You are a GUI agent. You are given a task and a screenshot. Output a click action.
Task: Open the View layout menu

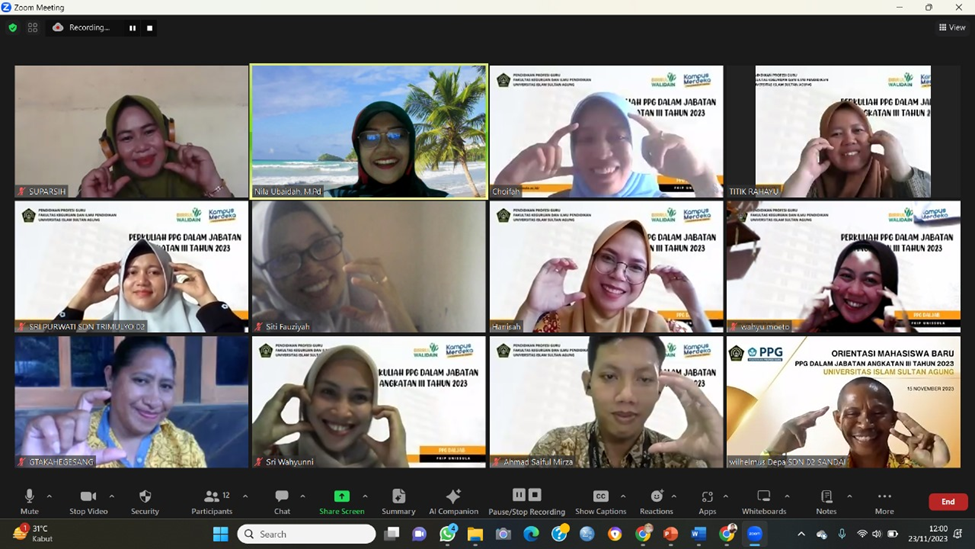point(951,28)
